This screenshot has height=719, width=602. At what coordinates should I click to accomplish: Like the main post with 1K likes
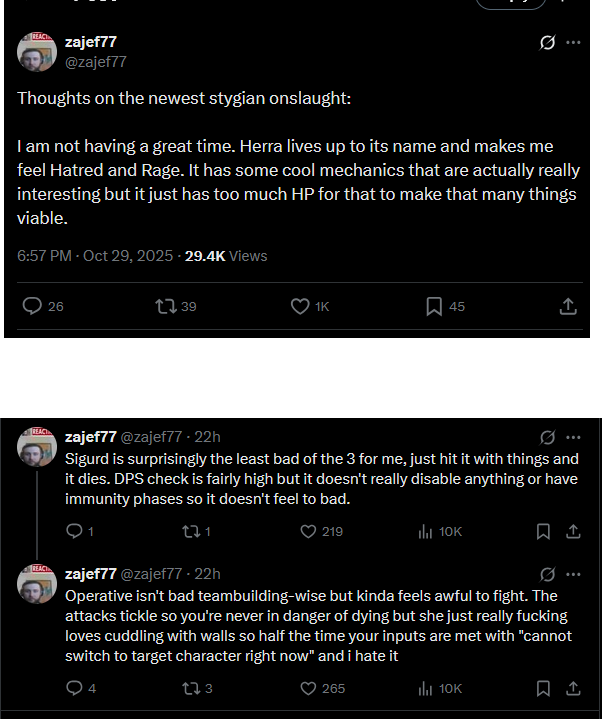point(299,306)
